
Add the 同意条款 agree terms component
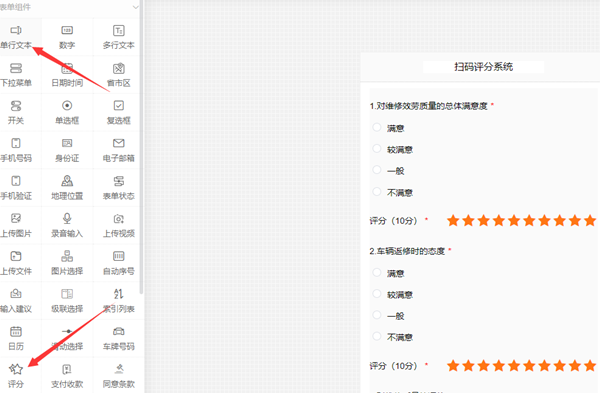118,376
